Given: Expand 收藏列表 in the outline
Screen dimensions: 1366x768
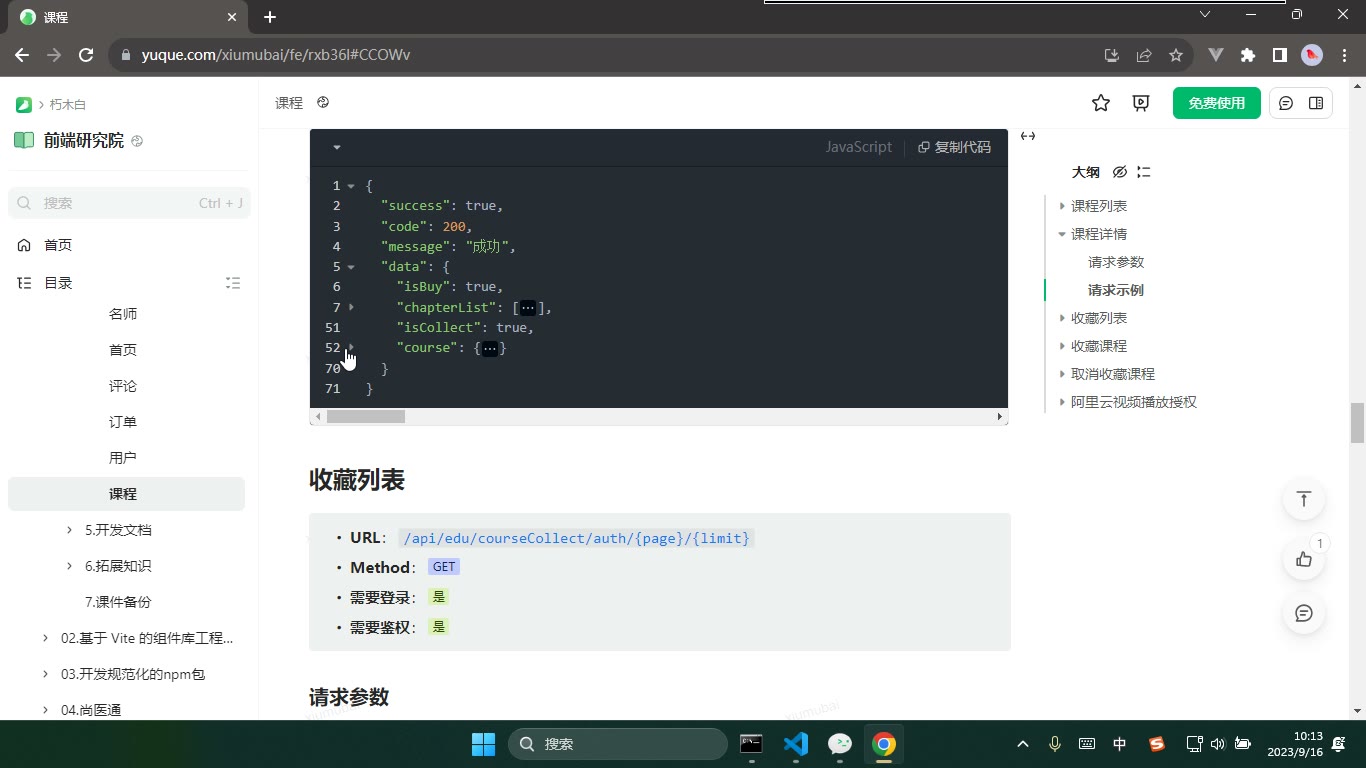Looking at the screenshot, I should coord(1062,318).
